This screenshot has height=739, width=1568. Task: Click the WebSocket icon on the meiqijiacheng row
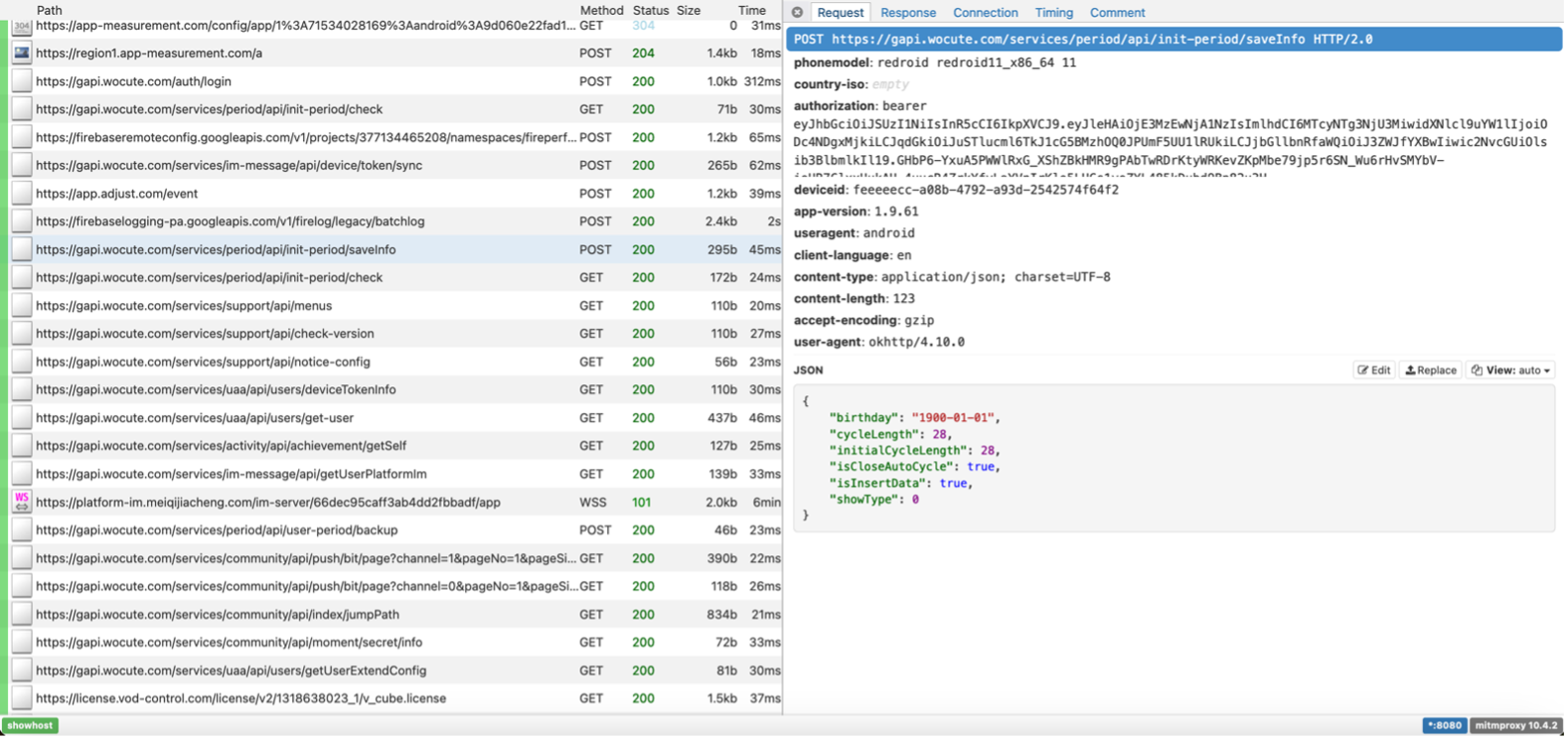click(22, 502)
